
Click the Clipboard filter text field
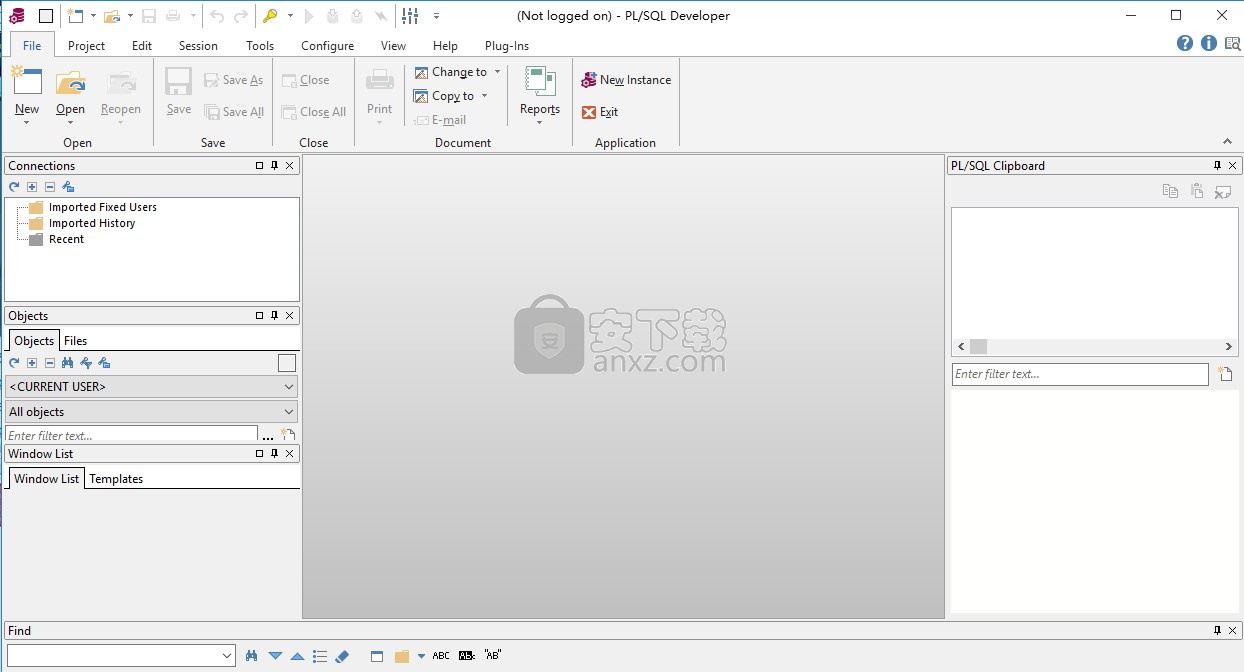point(1080,374)
